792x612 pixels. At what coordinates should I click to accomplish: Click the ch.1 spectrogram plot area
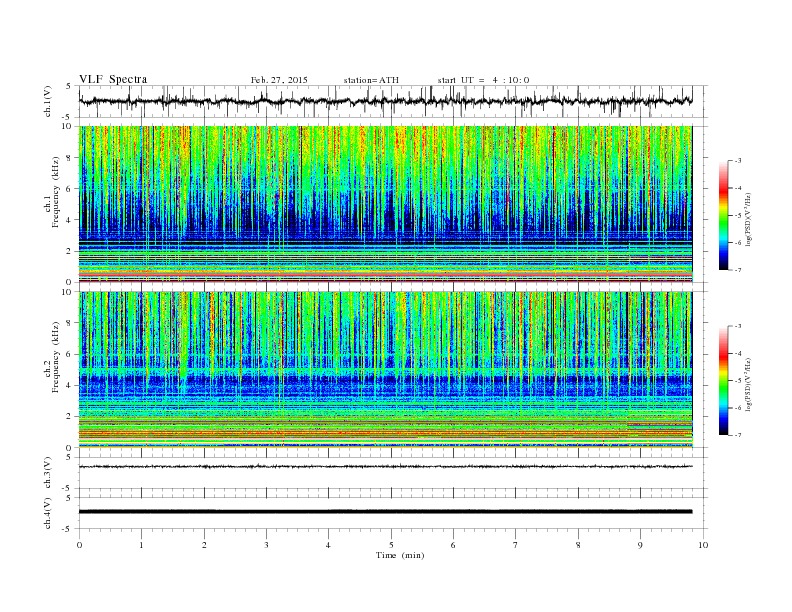[386, 204]
